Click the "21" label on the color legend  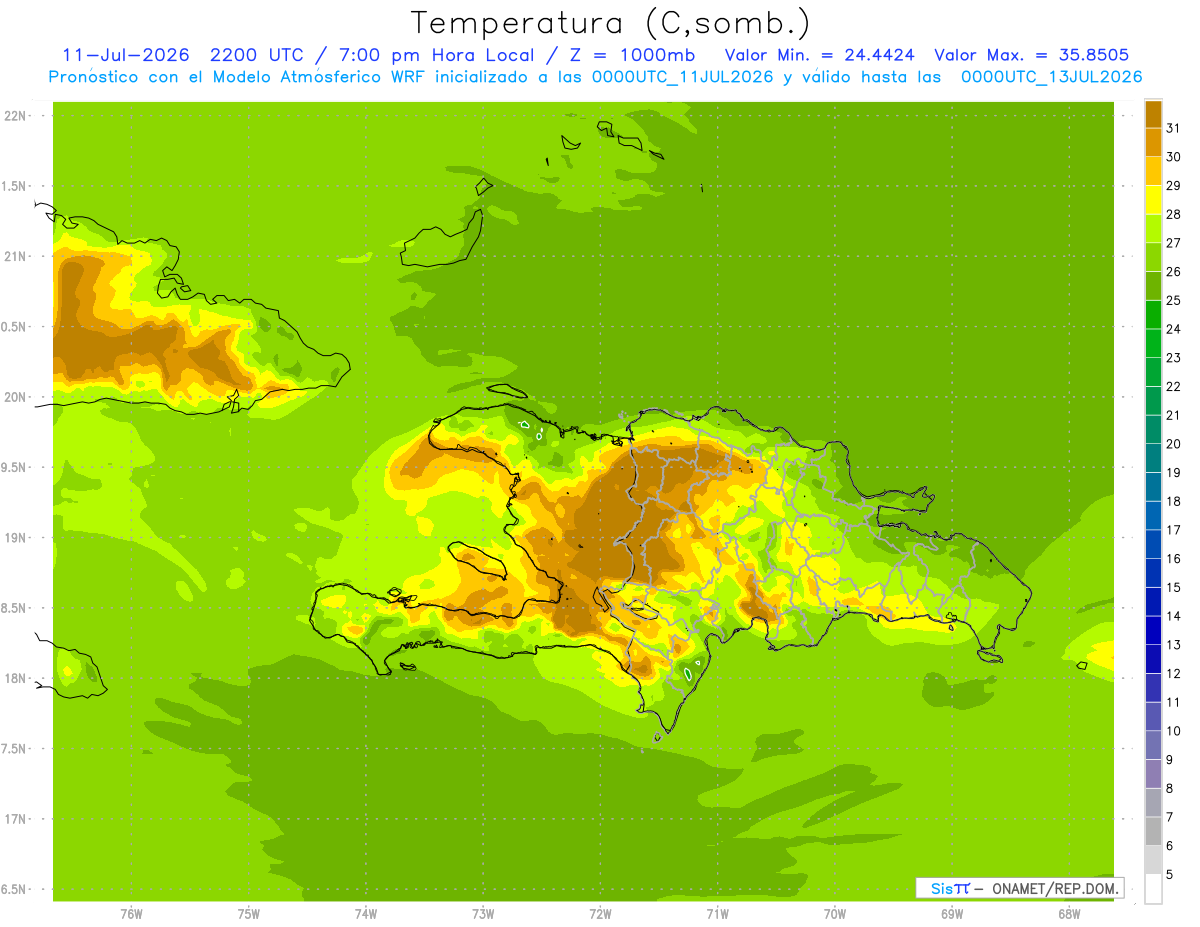[x=1173, y=415]
